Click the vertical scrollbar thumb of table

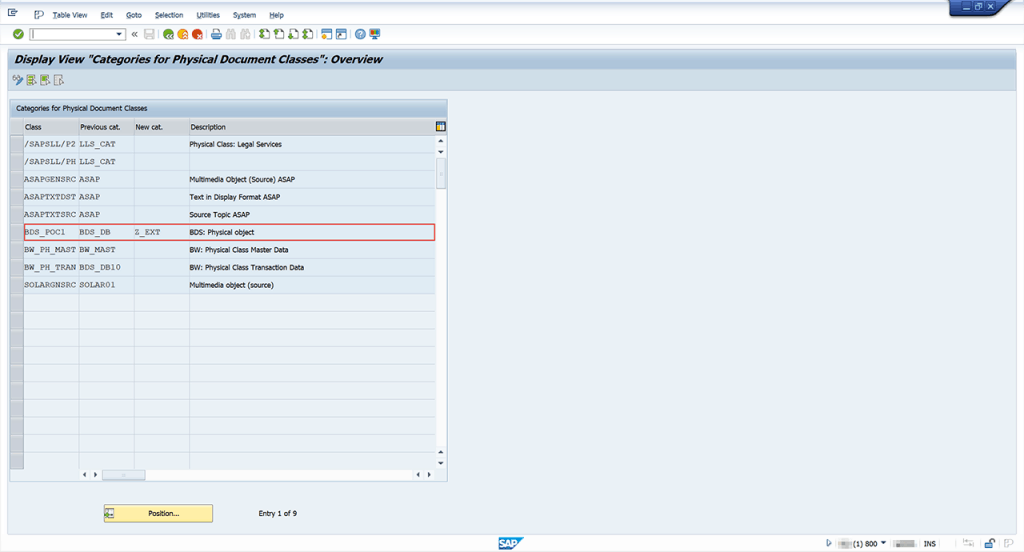click(441, 174)
